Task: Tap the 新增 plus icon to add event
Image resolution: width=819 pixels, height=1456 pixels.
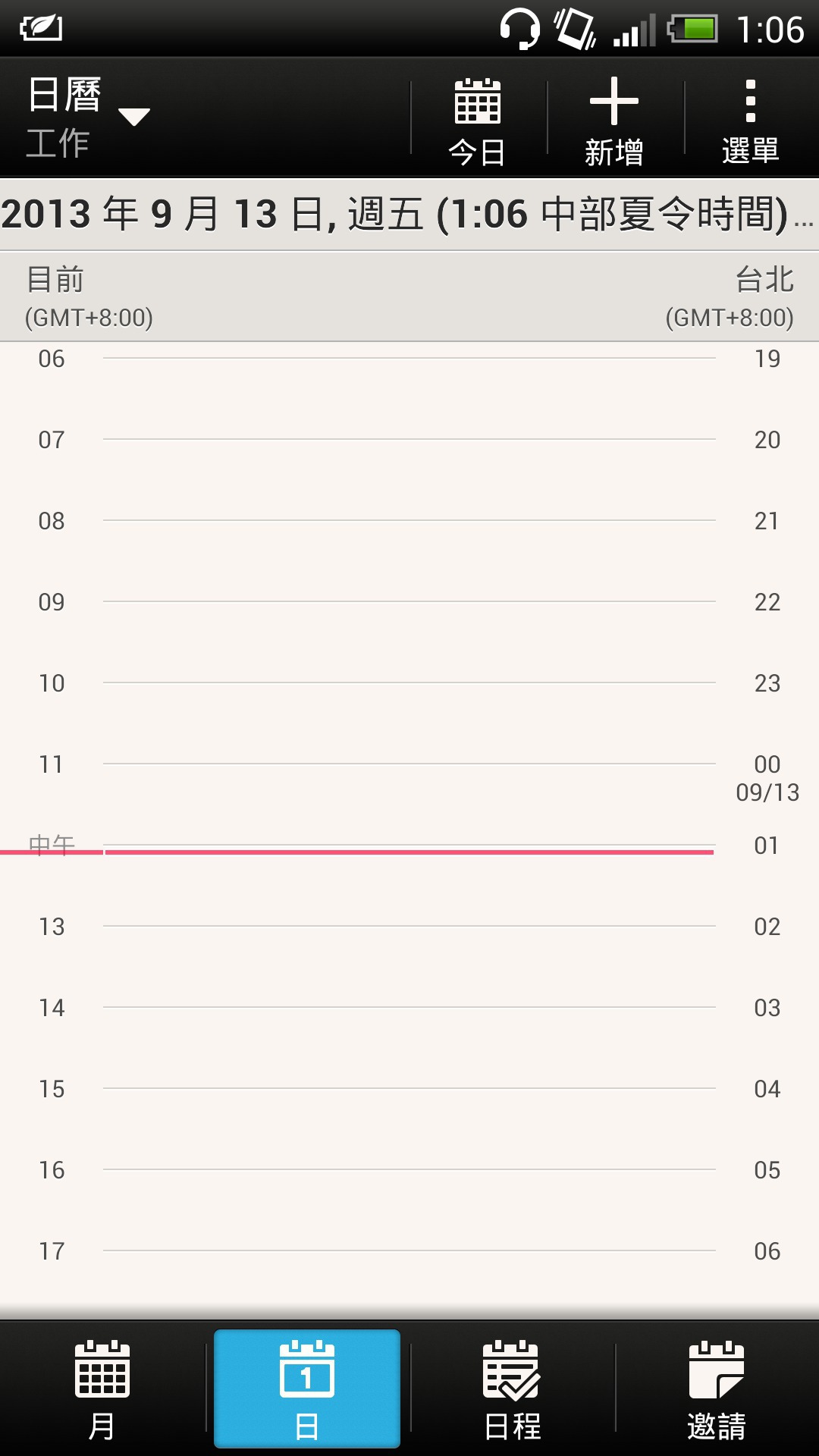Action: click(614, 102)
